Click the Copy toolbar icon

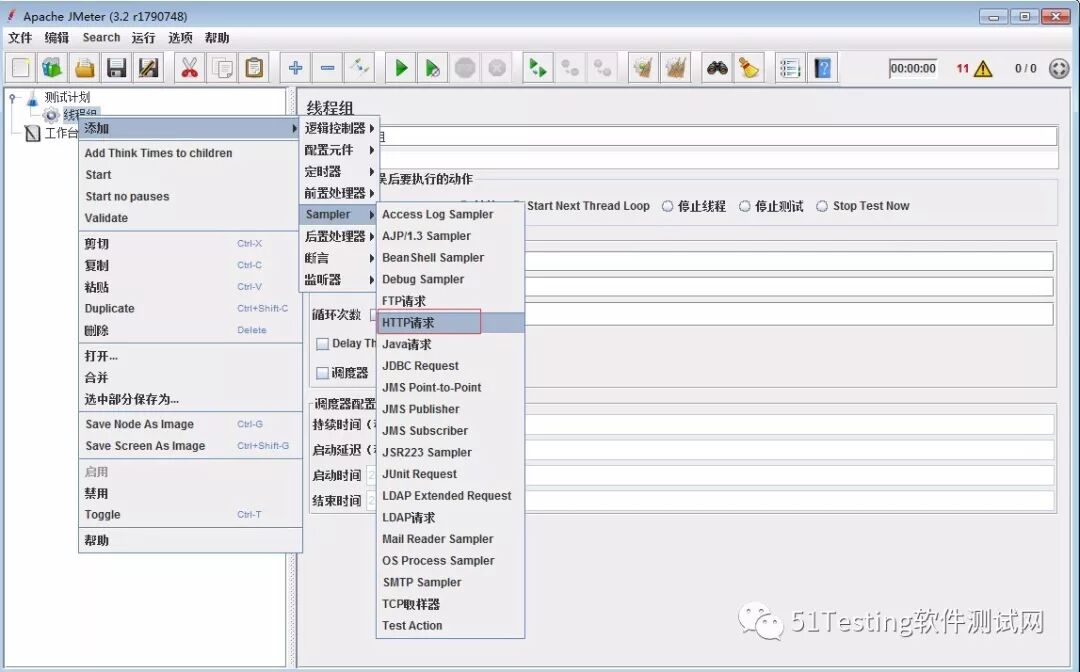coord(222,67)
